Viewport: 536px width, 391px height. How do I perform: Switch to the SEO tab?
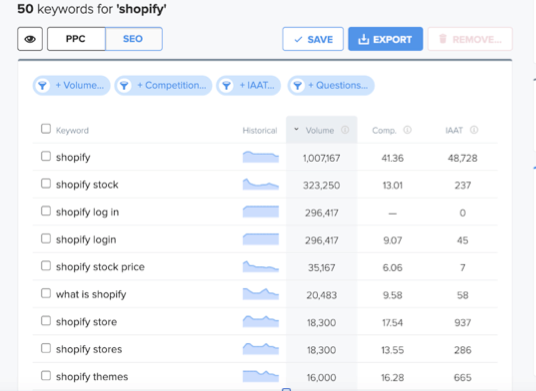click(x=133, y=39)
